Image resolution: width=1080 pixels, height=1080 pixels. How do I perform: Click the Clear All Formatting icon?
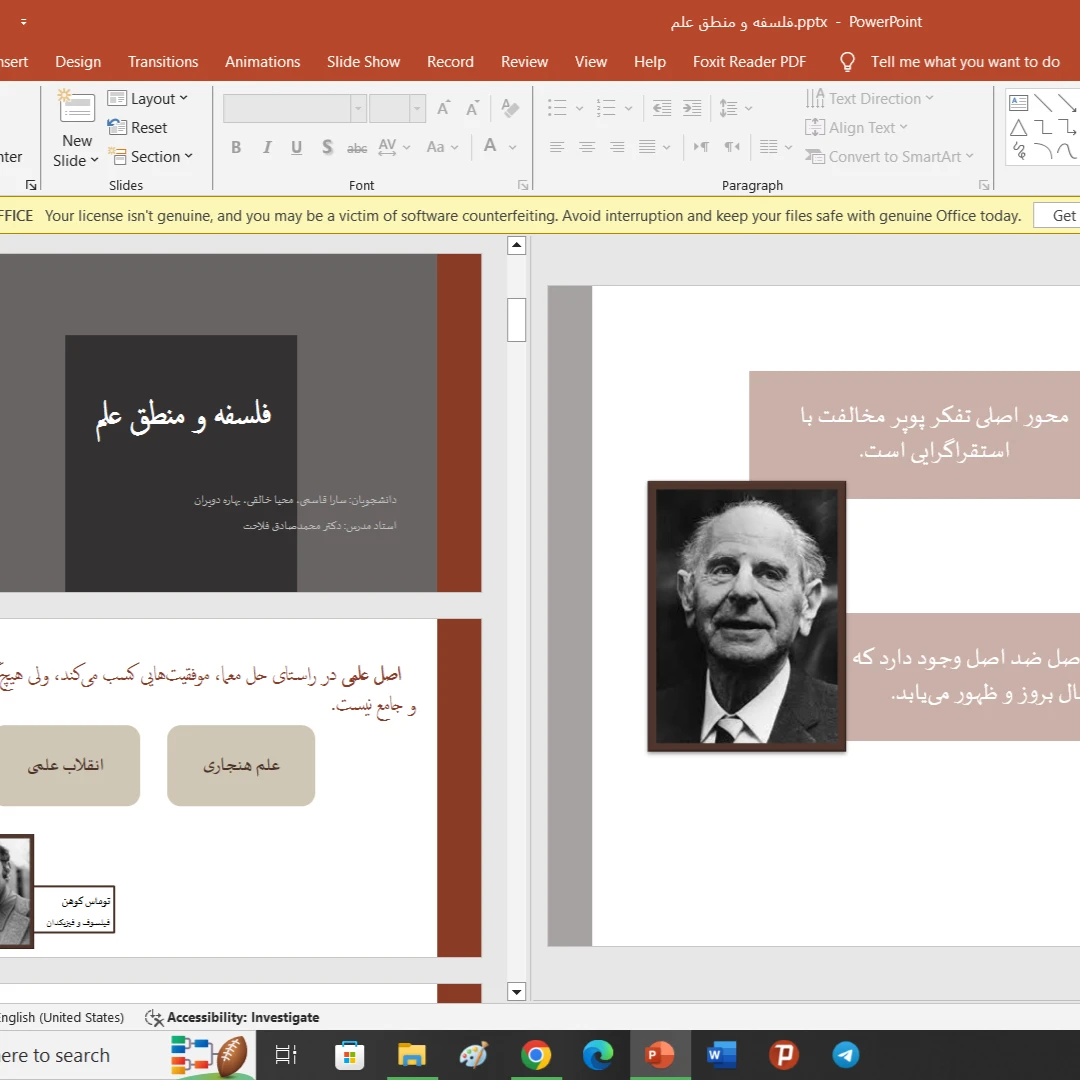[x=510, y=108]
